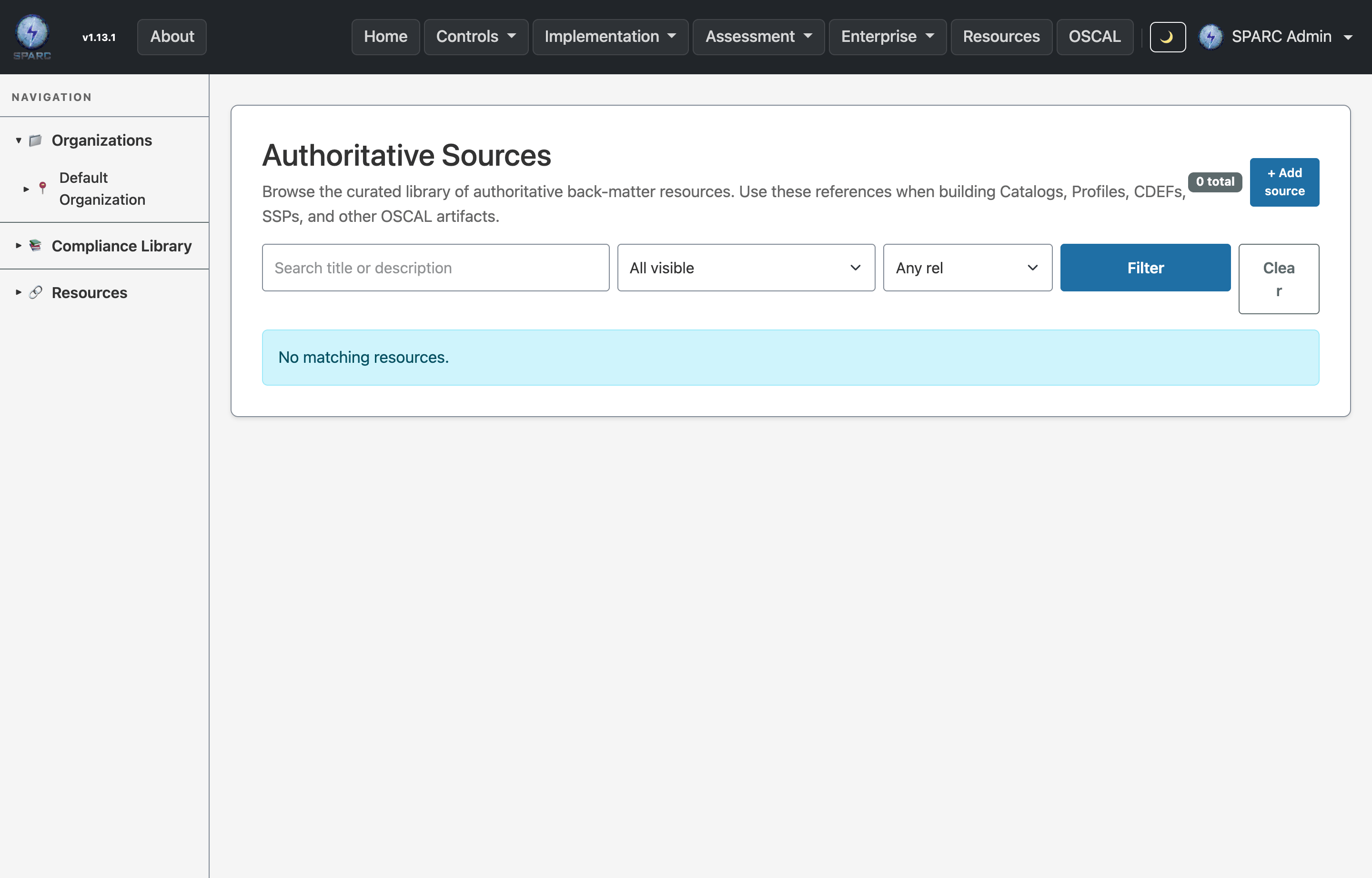
Task: Open the Assessment dropdown menu
Action: (x=758, y=37)
